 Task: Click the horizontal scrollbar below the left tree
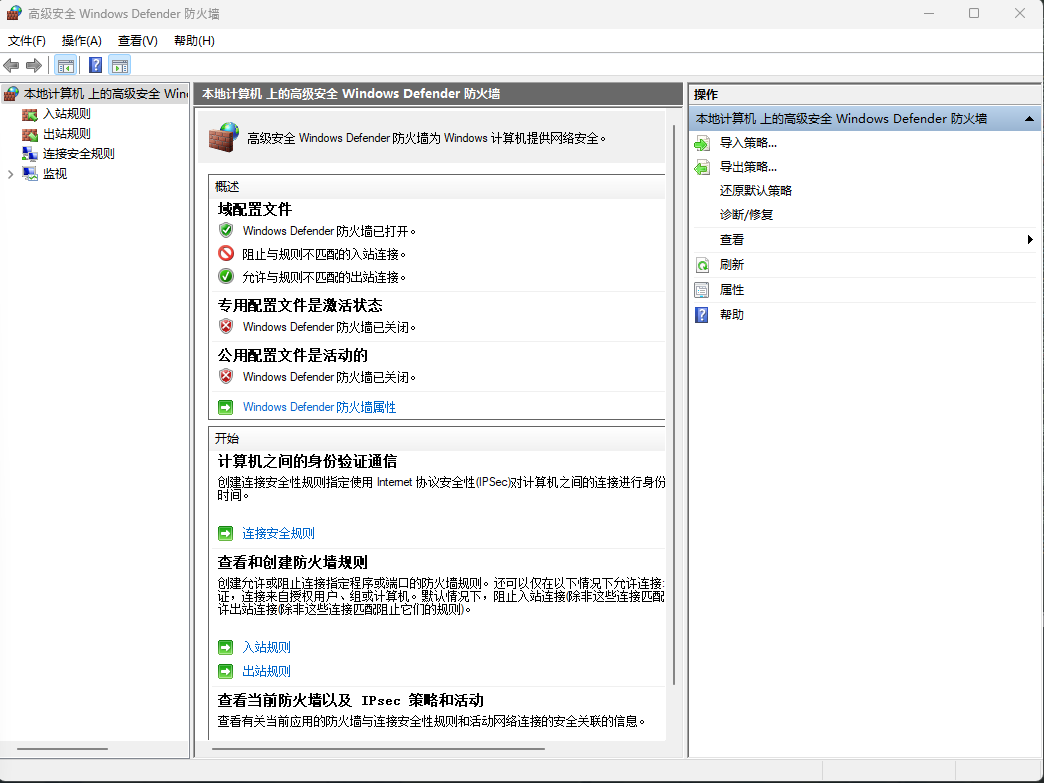coord(63,749)
